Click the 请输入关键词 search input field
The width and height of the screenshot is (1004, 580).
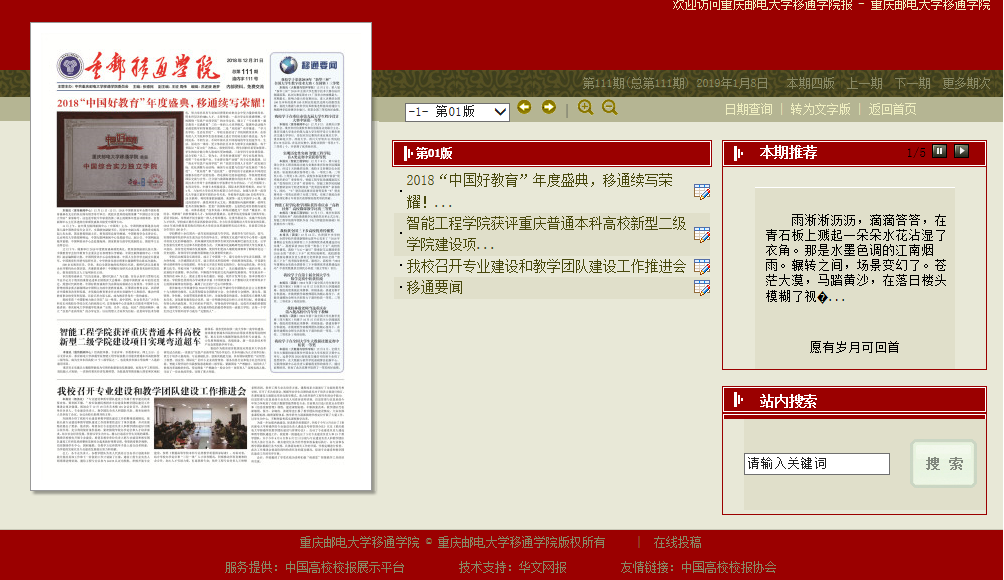pyautogui.click(x=816, y=464)
